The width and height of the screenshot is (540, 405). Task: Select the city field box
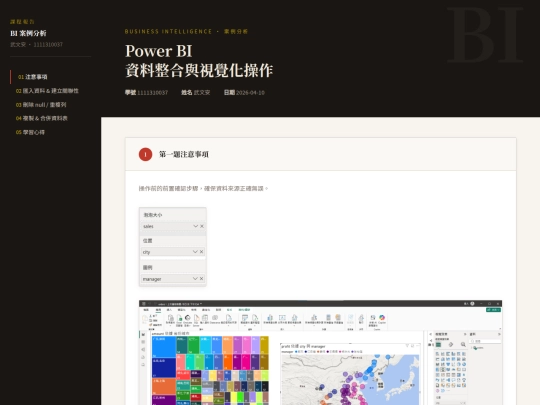[x=173, y=252]
